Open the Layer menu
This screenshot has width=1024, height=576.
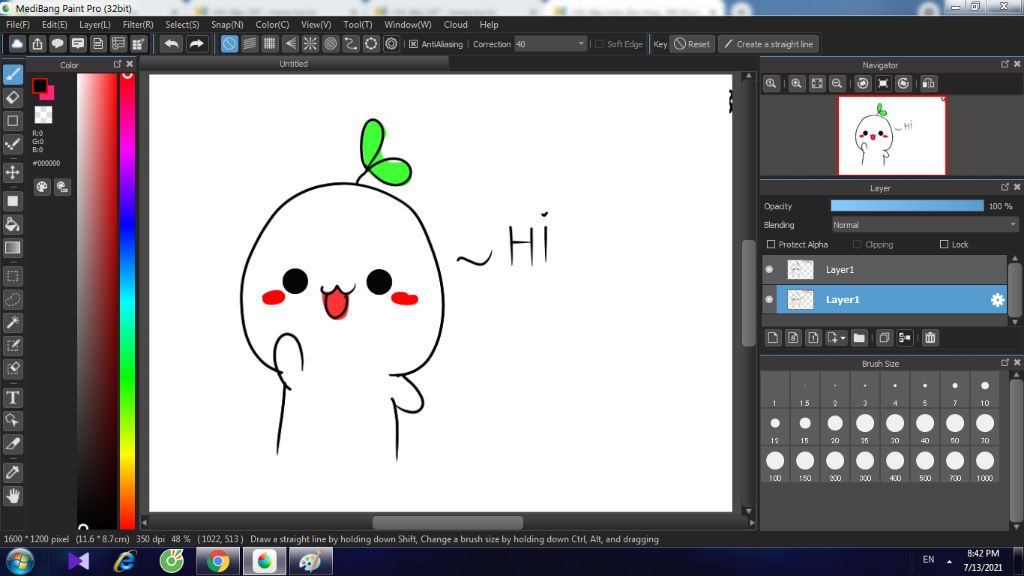[95, 24]
